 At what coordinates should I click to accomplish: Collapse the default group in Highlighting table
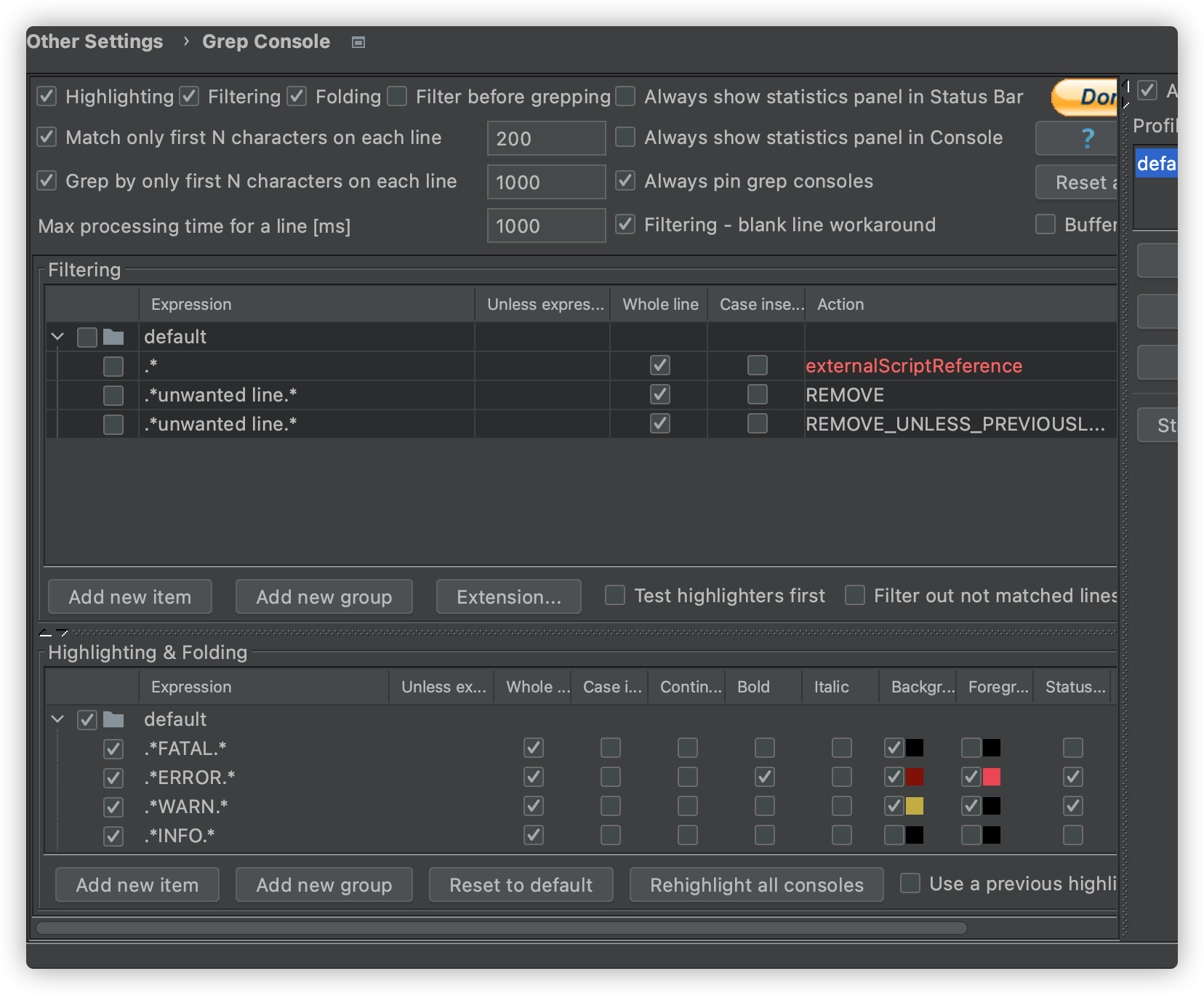[58, 719]
